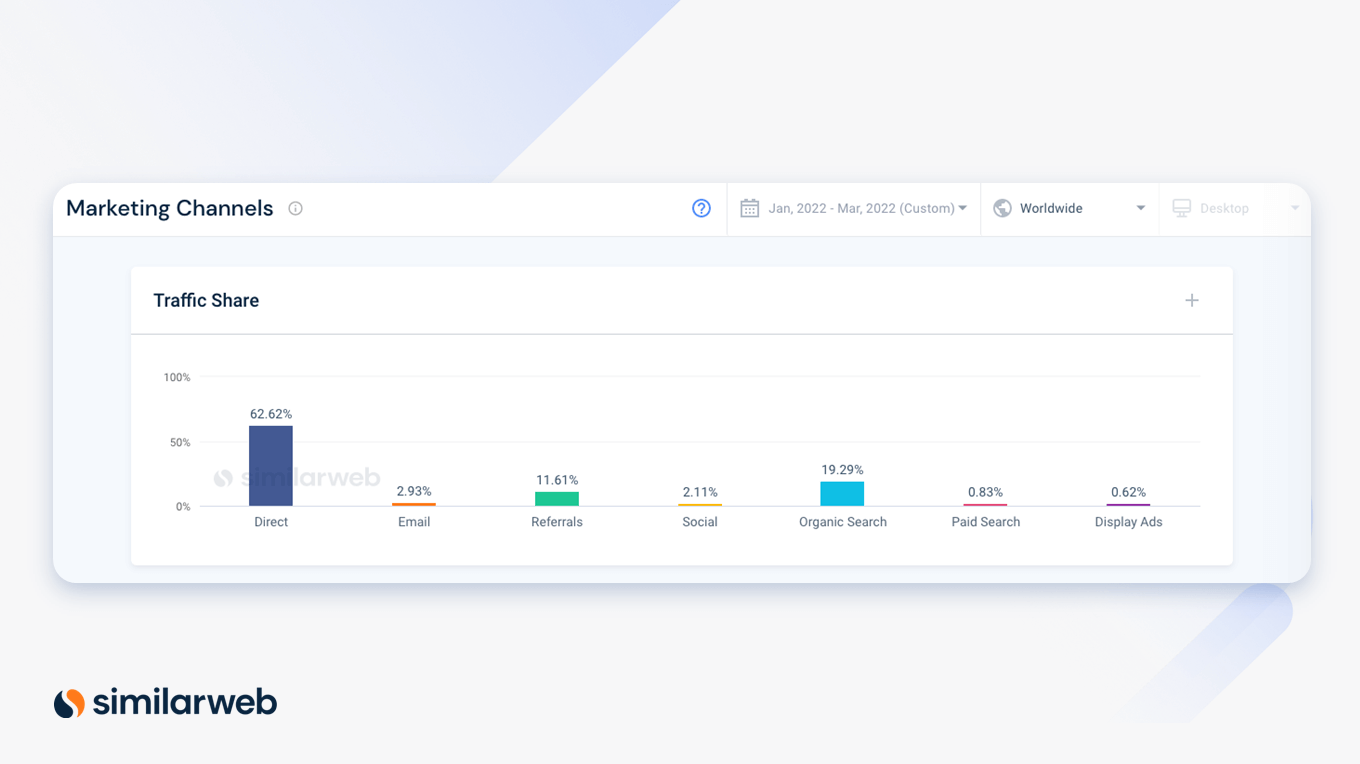Click the 100% axis label
1360x764 pixels.
[x=175, y=377]
